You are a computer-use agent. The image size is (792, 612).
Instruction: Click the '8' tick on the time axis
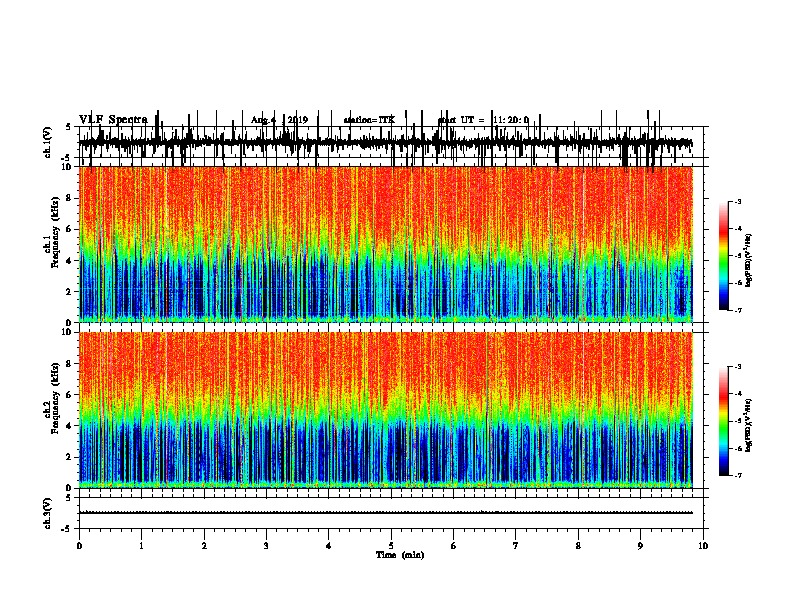point(578,546)
